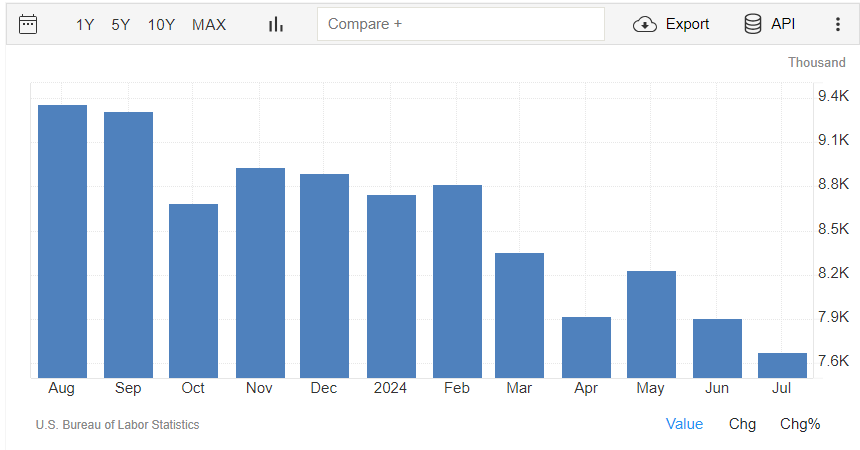Click the API database icon
This screenshot has height=450, width=860.
pos(752,24)
